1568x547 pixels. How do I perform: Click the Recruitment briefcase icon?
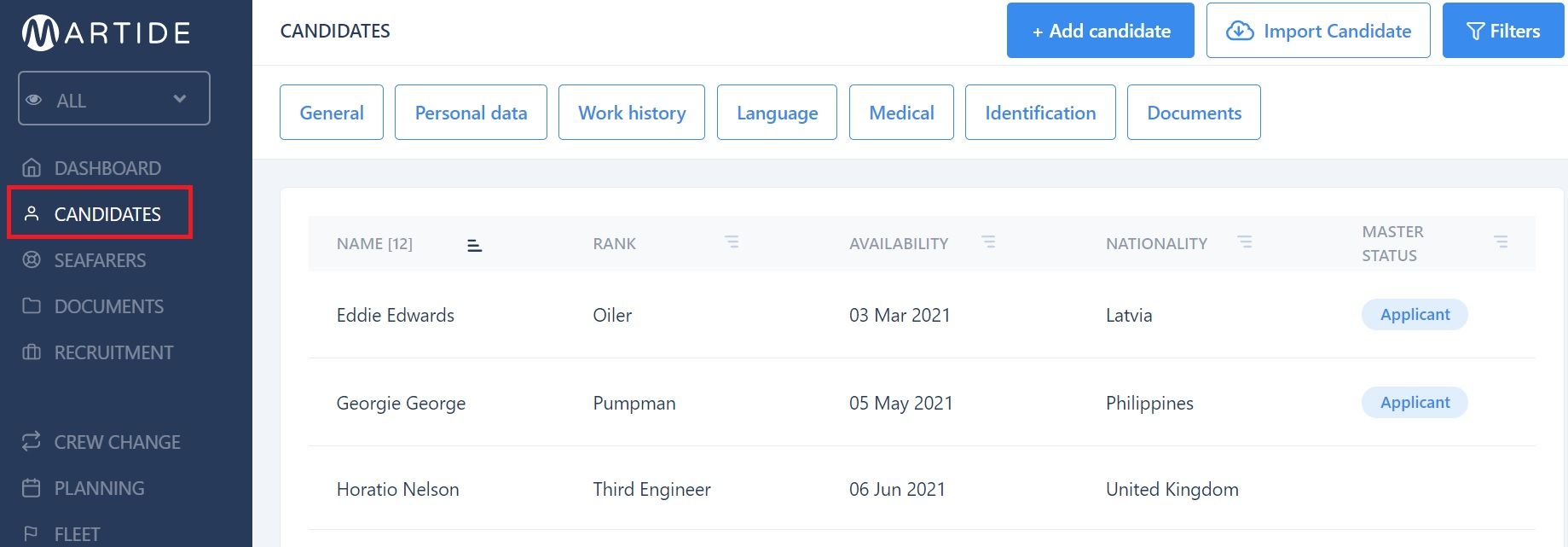[32, 352]
